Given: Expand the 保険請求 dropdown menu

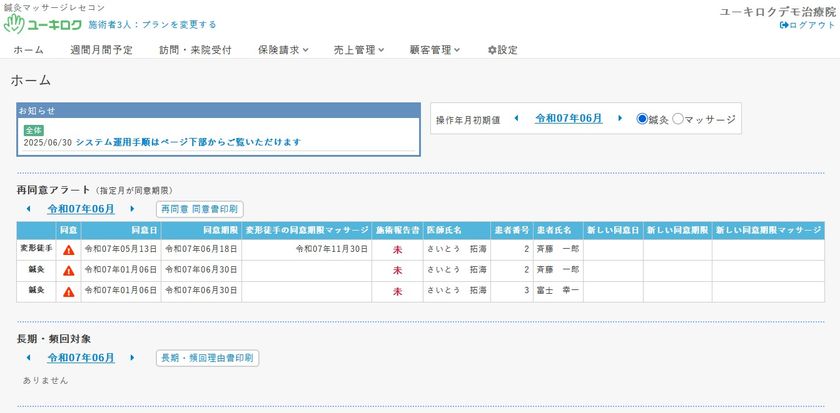Looking at the screenshot, I should pos(283,50).
